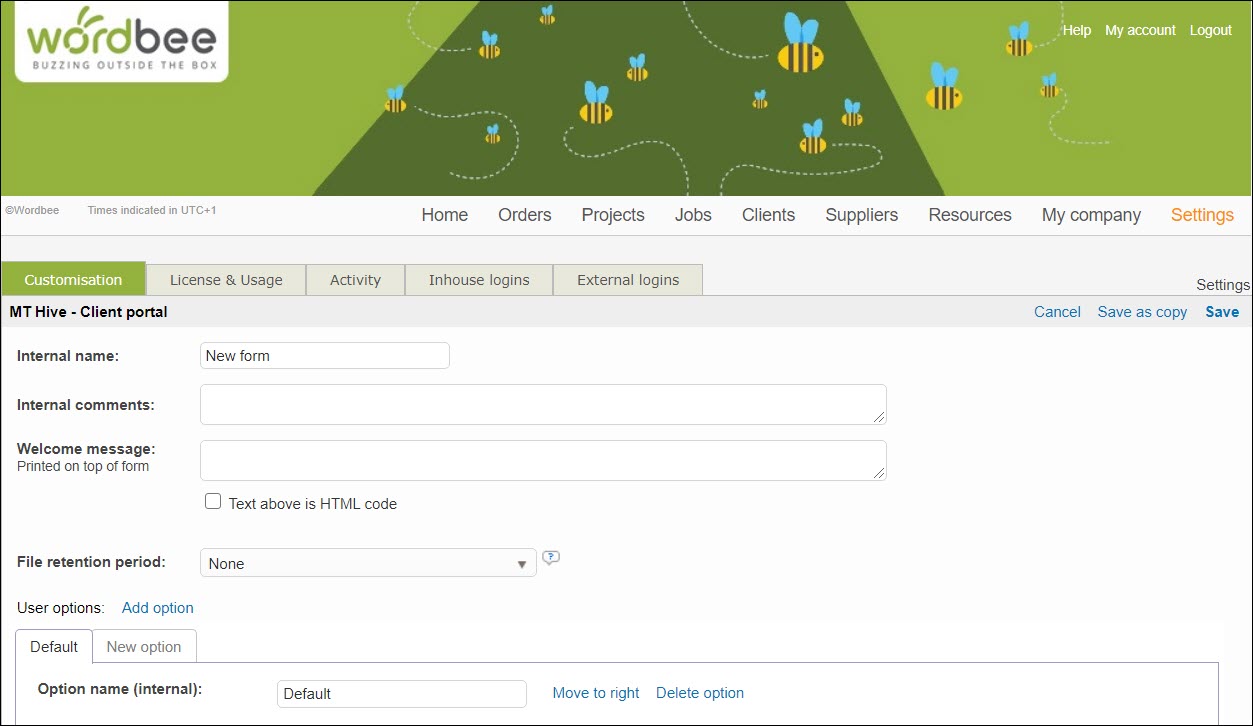1253x726 pixels.
Task: Click the Add option link
Action: pos(158,608)
